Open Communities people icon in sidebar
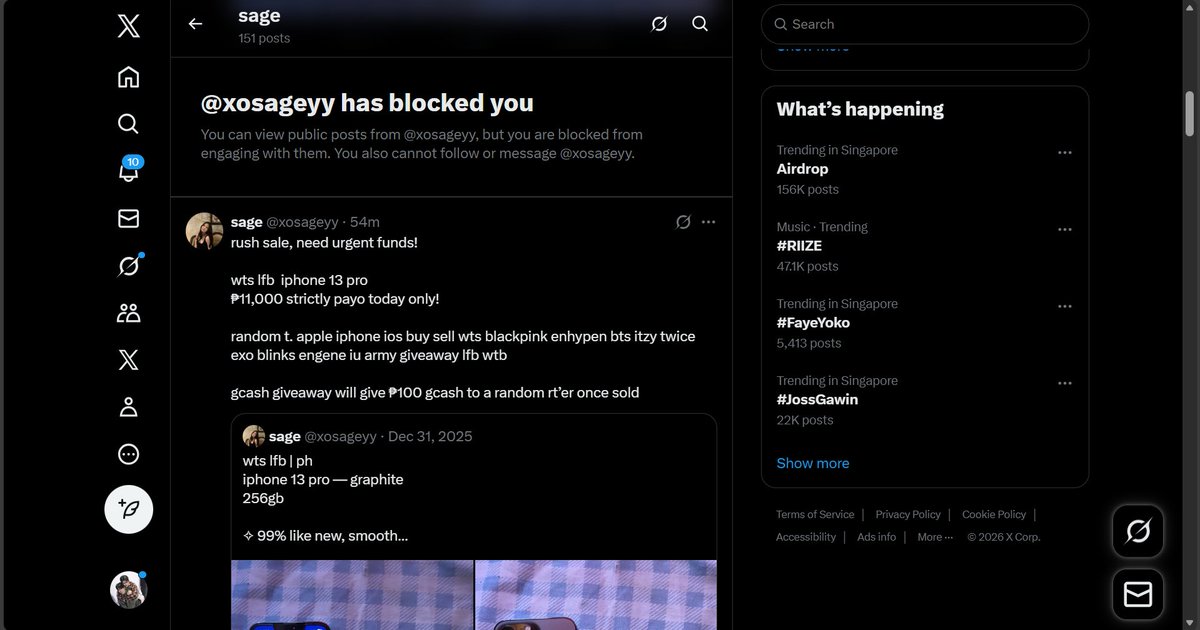Image resolution: width=1200 pixels, height=630 pixels. [128, 313]
